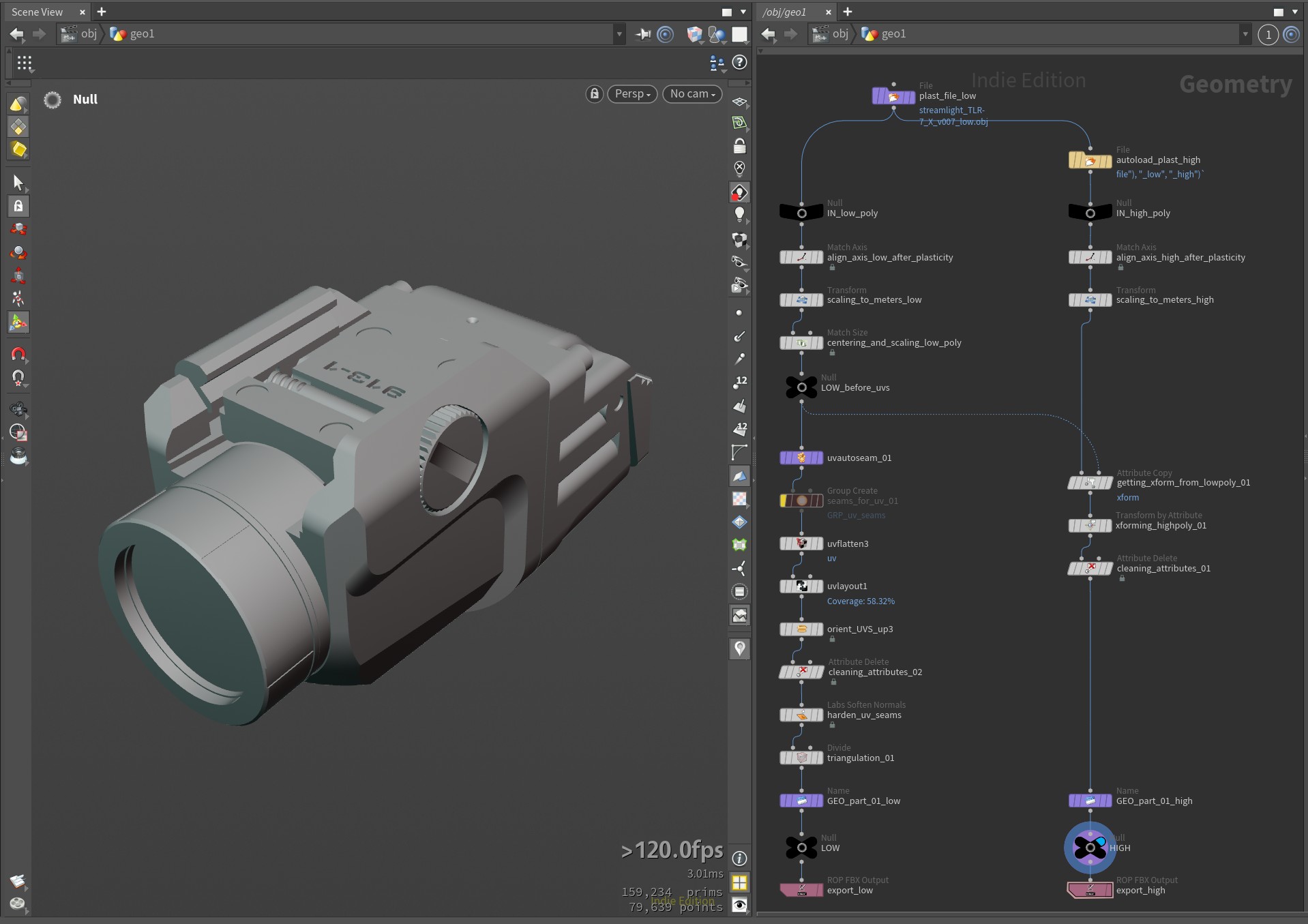This screenshot has height=924, width=1308.
Task: Go back in network editor navigation
Action: click(769, 33)
